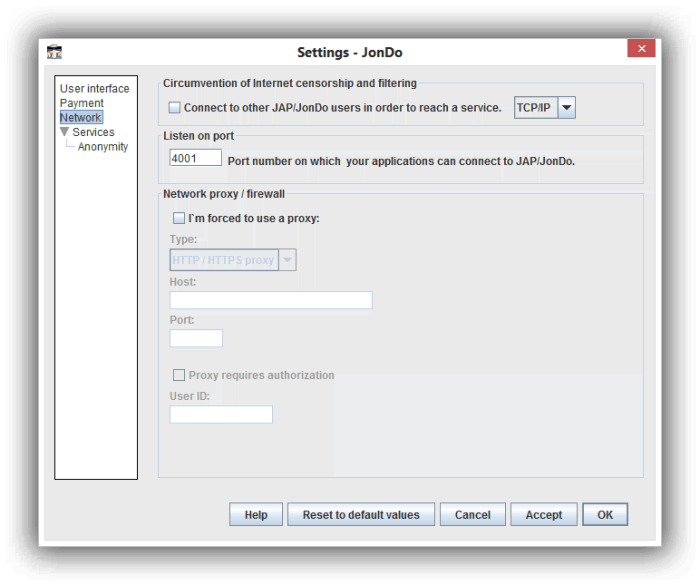
Task: Click Reset to default values button
Action: pyautogui.click(x=361, y=514)
